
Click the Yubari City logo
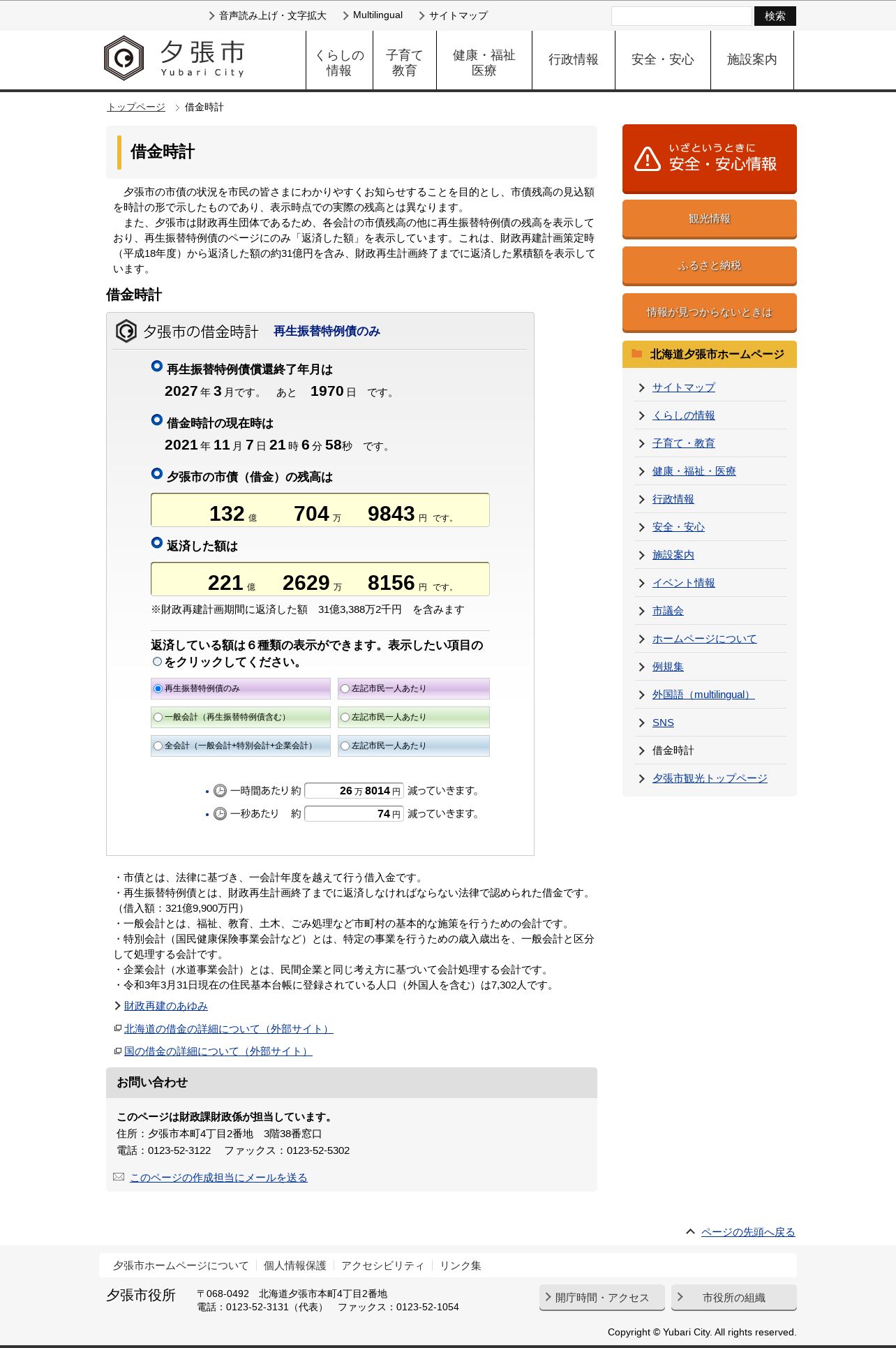pyautogui.click(x=174, y=59)
